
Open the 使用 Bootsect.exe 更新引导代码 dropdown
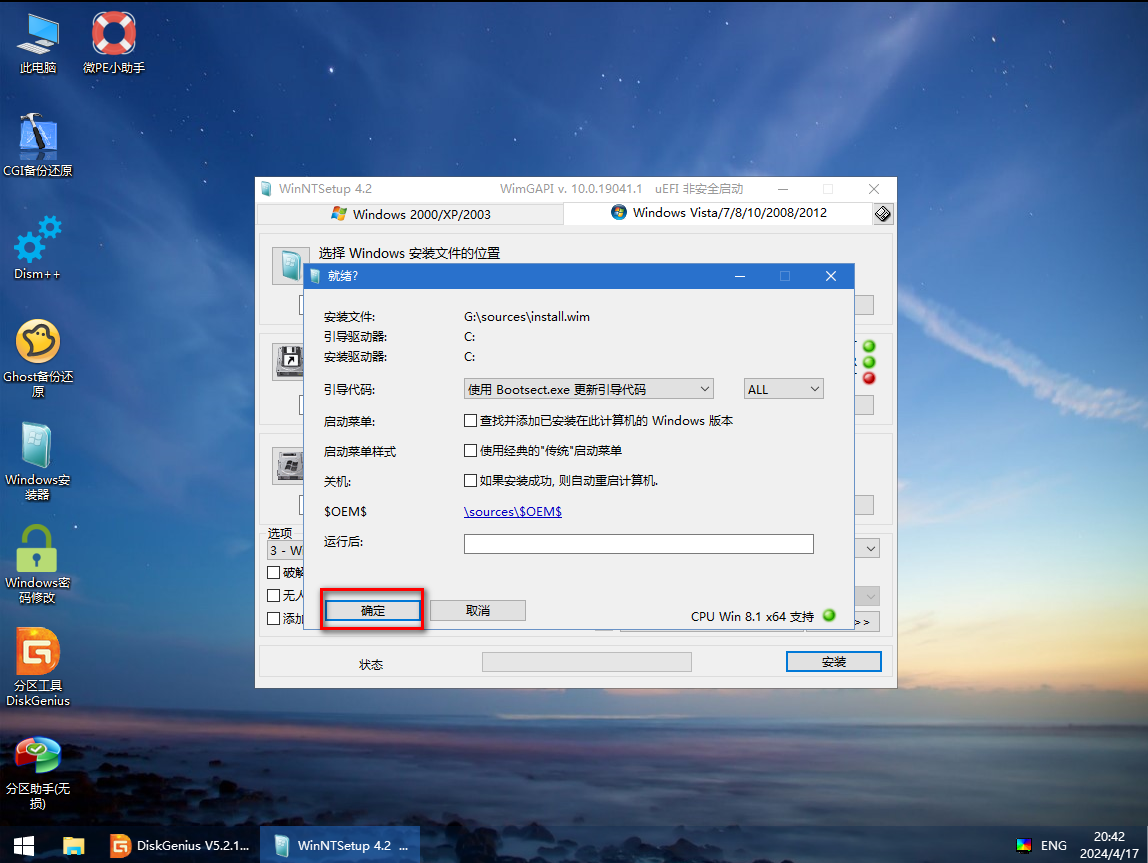tap(589, 389)
